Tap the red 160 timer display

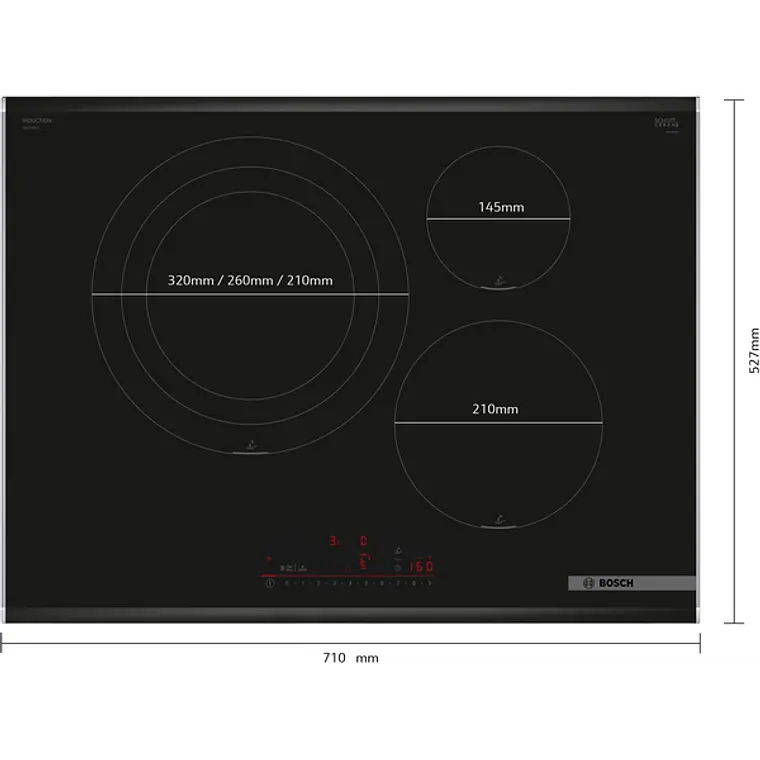[x=421, y=566]
